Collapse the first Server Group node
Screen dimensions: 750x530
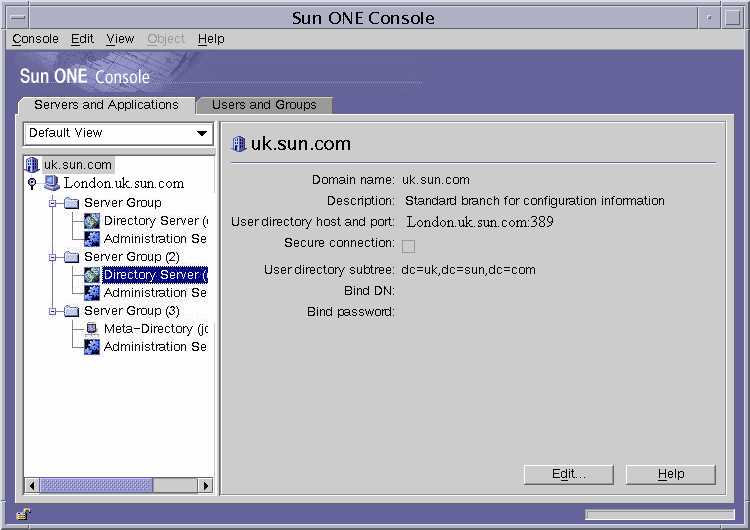(53, 203)
